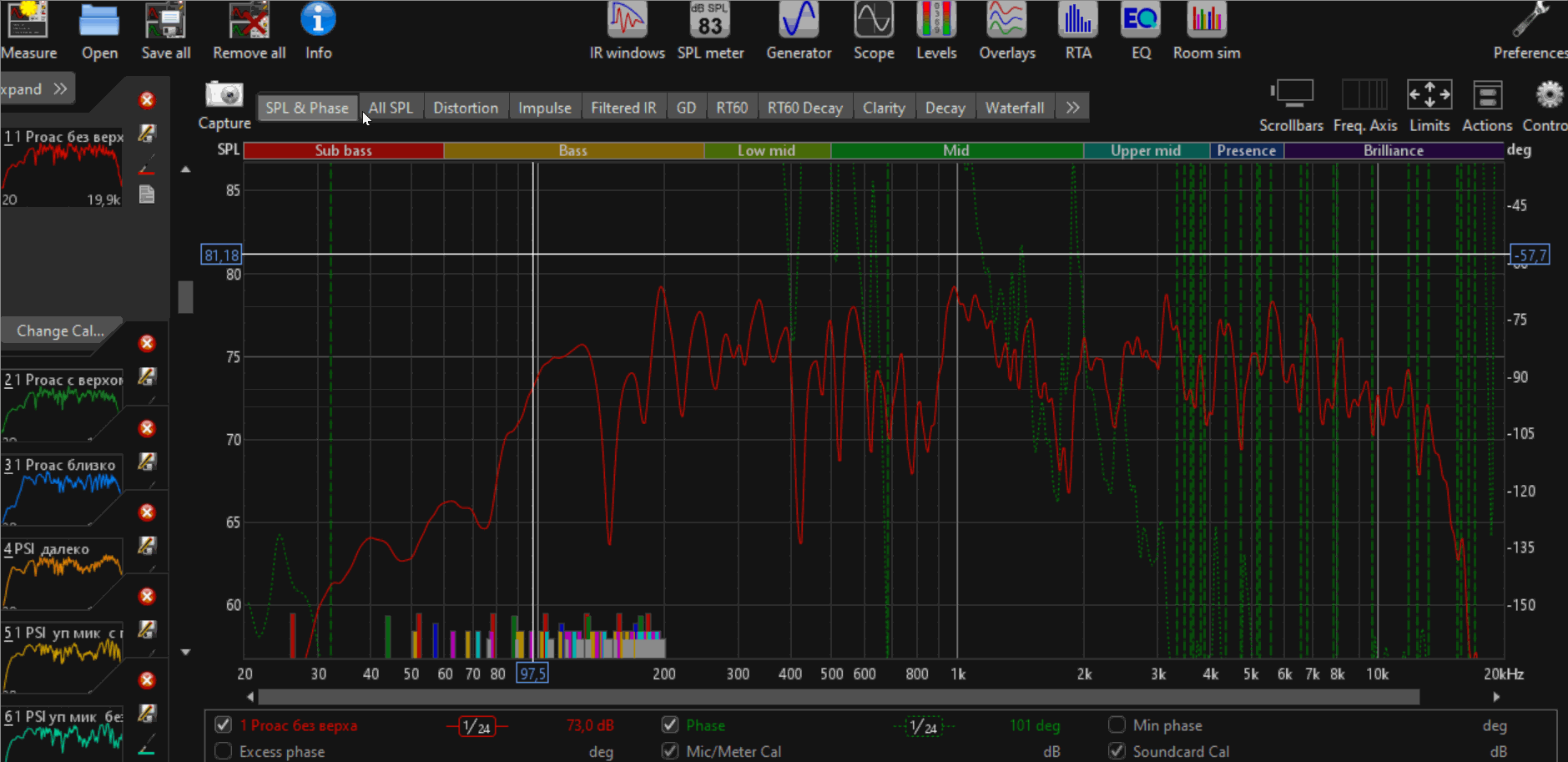Remove all measurements
Viewport: 1568px width, 762px height.
tap(249, 32)
